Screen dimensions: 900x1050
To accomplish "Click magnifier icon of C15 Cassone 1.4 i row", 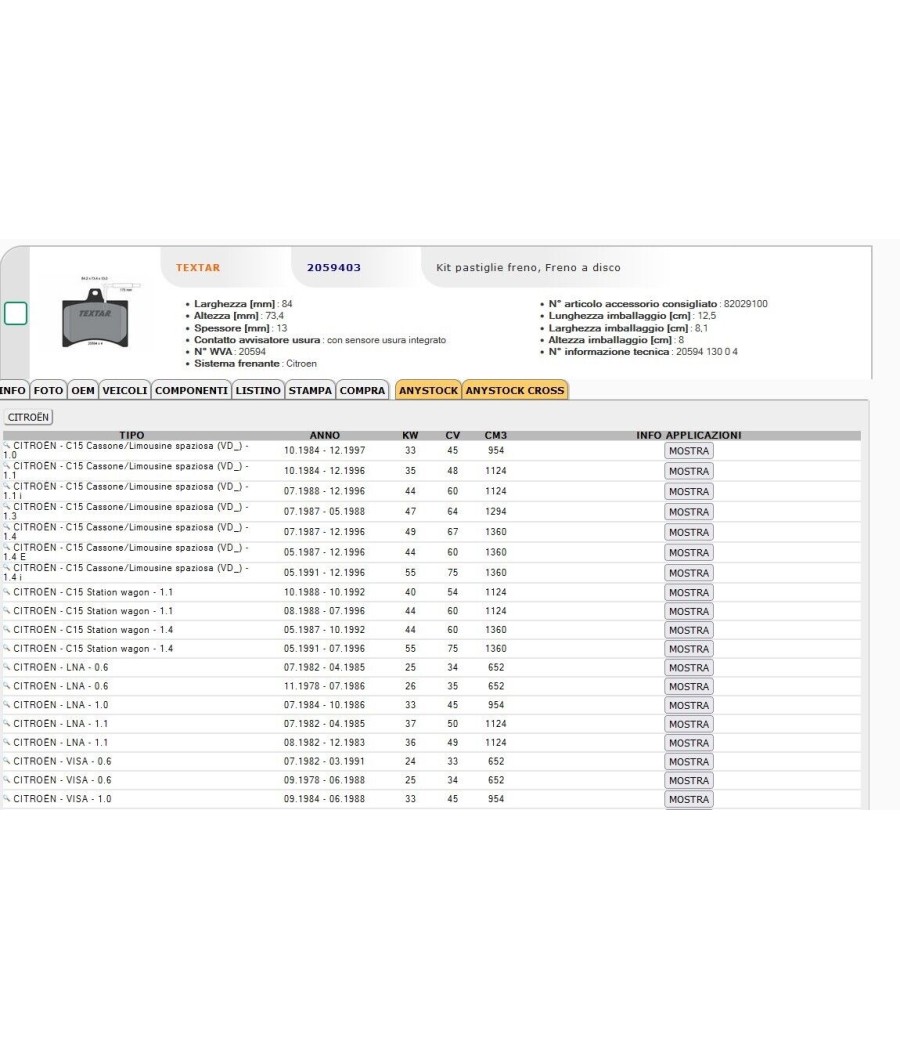I will [7, 568].
